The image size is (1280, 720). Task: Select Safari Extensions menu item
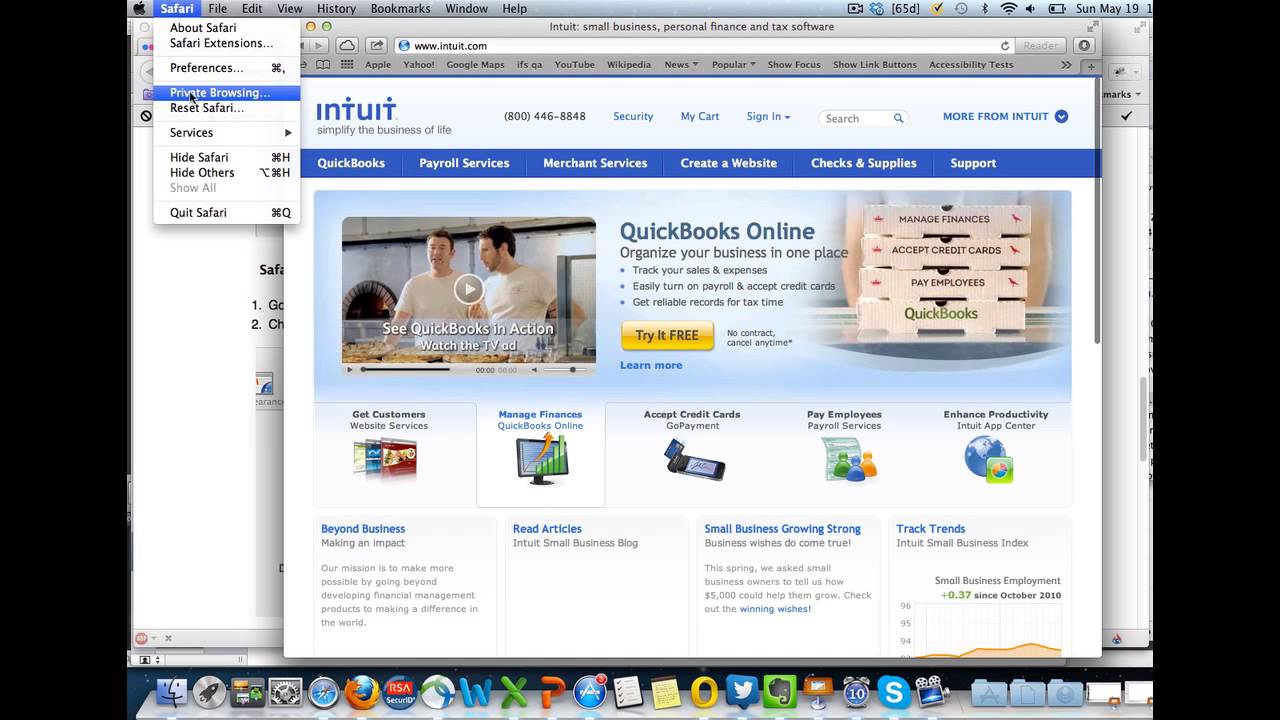click(x=226, y=43)
